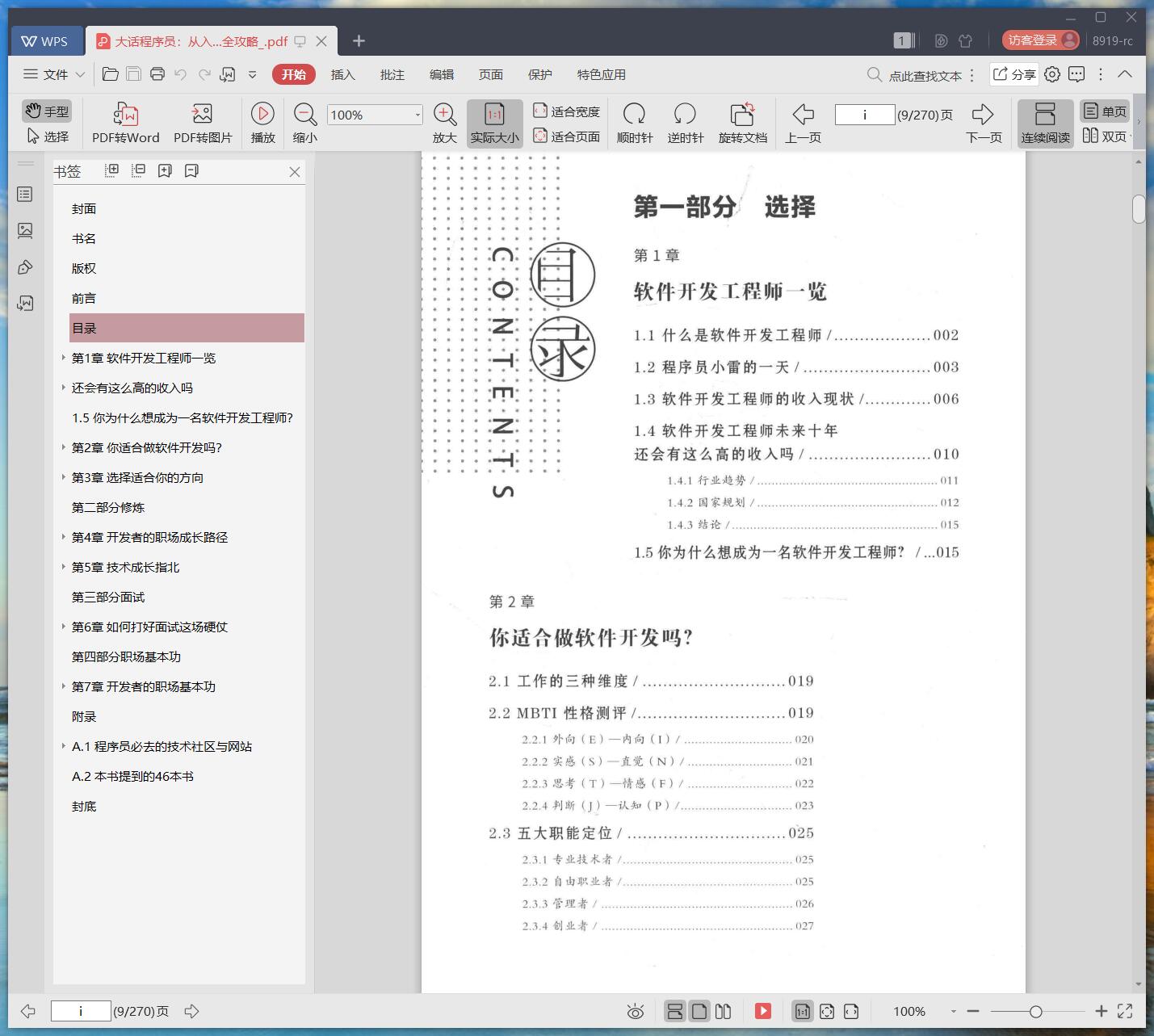Expand 第4章 开发者的职场成长路径 bookmark
Screen dimensions: 1154x1036
tap(63, 537)
